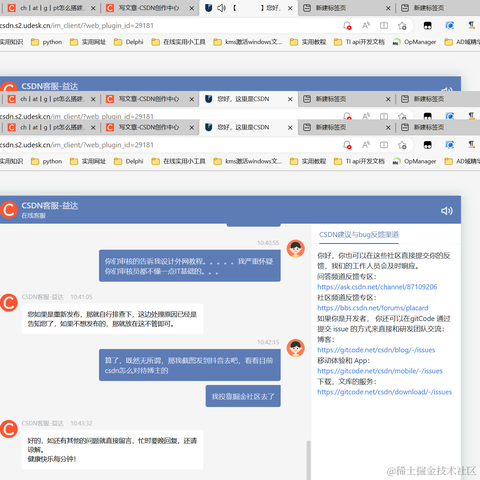Open the ask.csdn.net/channel/87109206 link
Viewport: 480px width, 480px height.
tap(377, 287)
